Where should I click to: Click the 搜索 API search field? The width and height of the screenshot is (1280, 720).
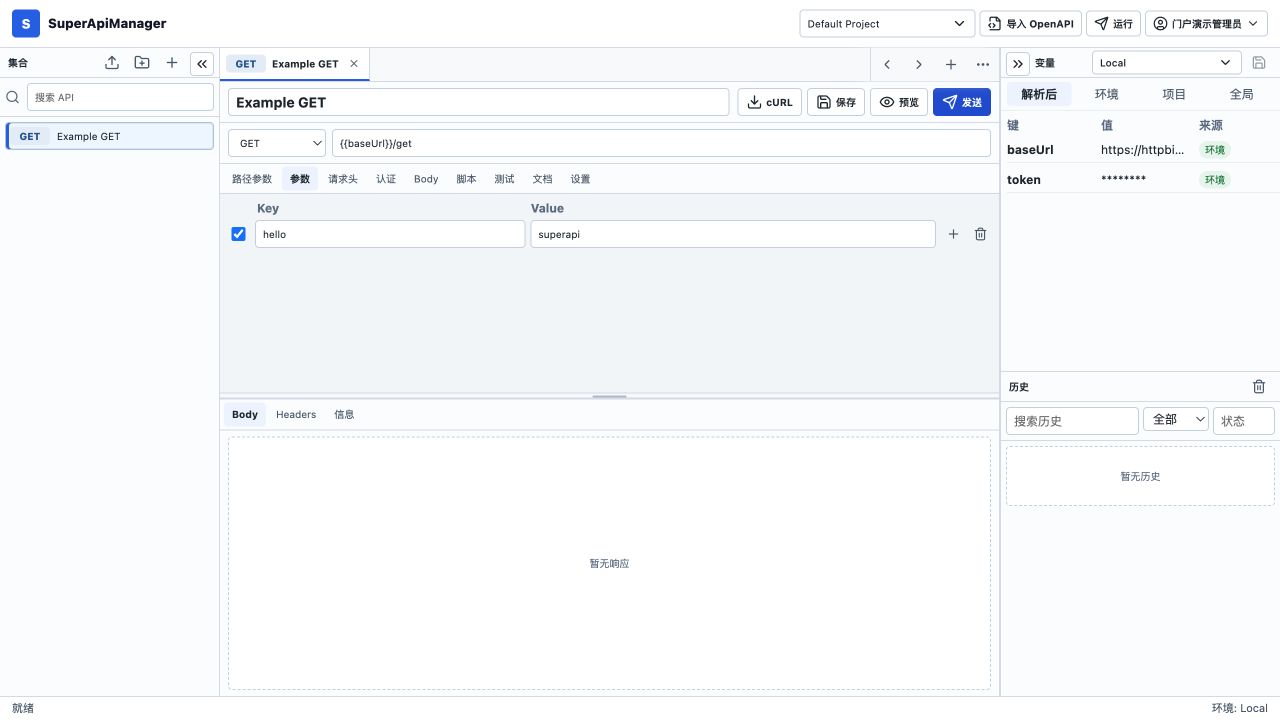point(120,97)
